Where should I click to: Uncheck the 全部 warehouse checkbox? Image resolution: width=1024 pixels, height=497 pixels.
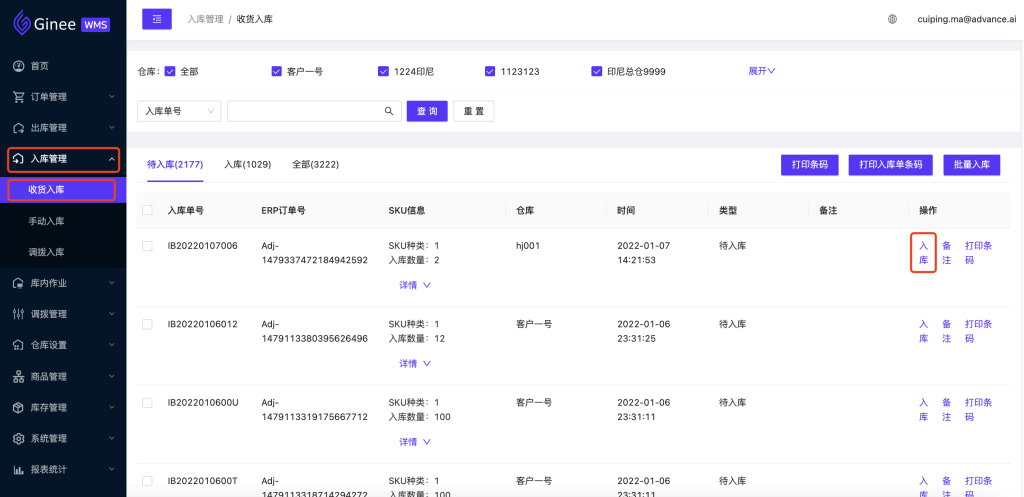coord(170,71)
